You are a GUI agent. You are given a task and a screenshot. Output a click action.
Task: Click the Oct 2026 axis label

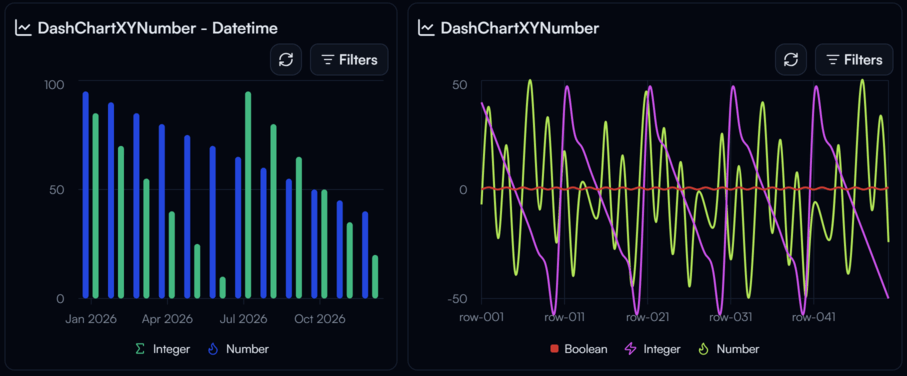click(320, 319)
